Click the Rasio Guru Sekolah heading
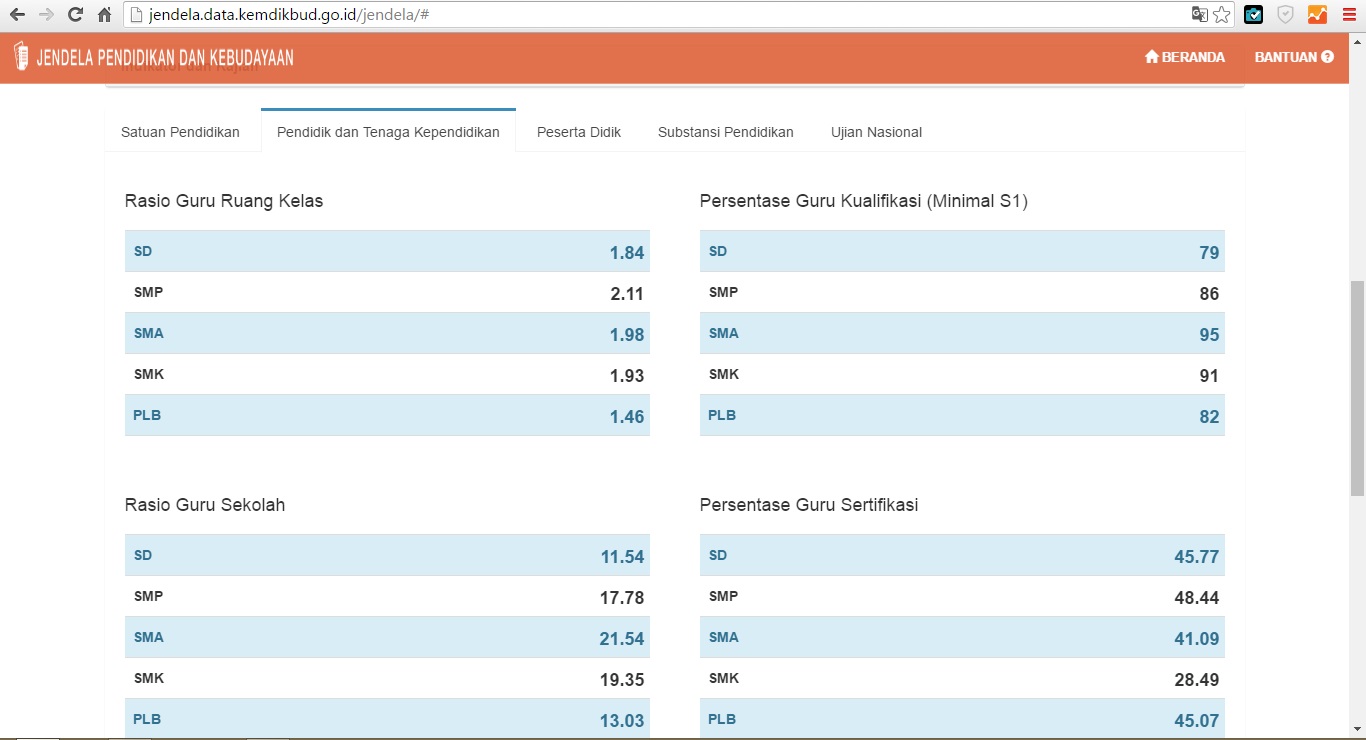Screen dimensions: 1366x740 [205, 505]
